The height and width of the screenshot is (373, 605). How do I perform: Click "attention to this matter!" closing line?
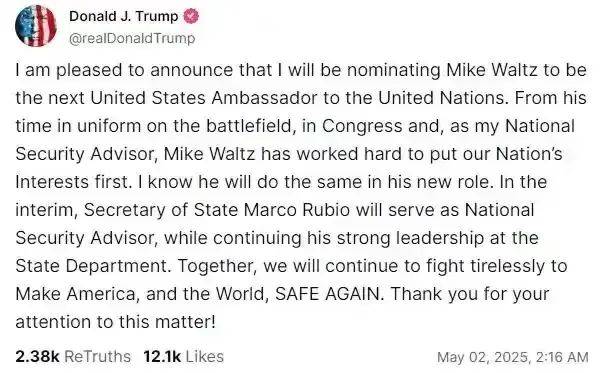(115, 322)
